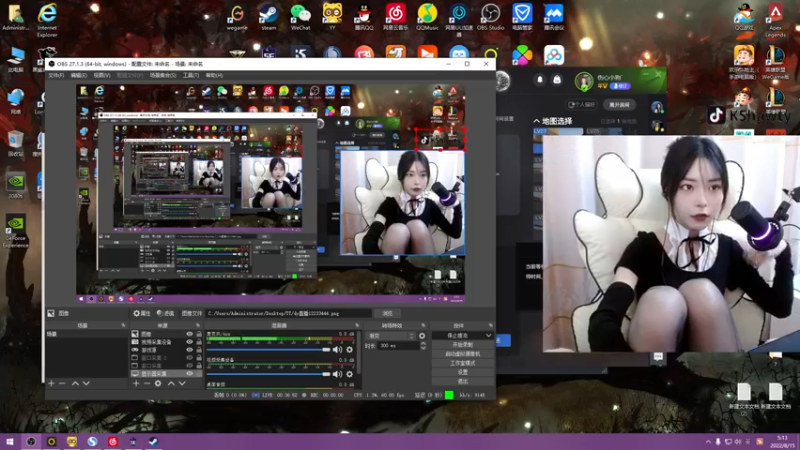Move the scene down in the Scenes list

point(86,383)
